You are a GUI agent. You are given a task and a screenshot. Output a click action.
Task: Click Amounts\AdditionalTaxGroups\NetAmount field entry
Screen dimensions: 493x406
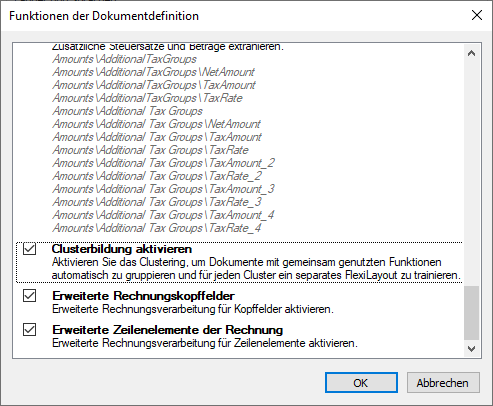click(153, 72)
